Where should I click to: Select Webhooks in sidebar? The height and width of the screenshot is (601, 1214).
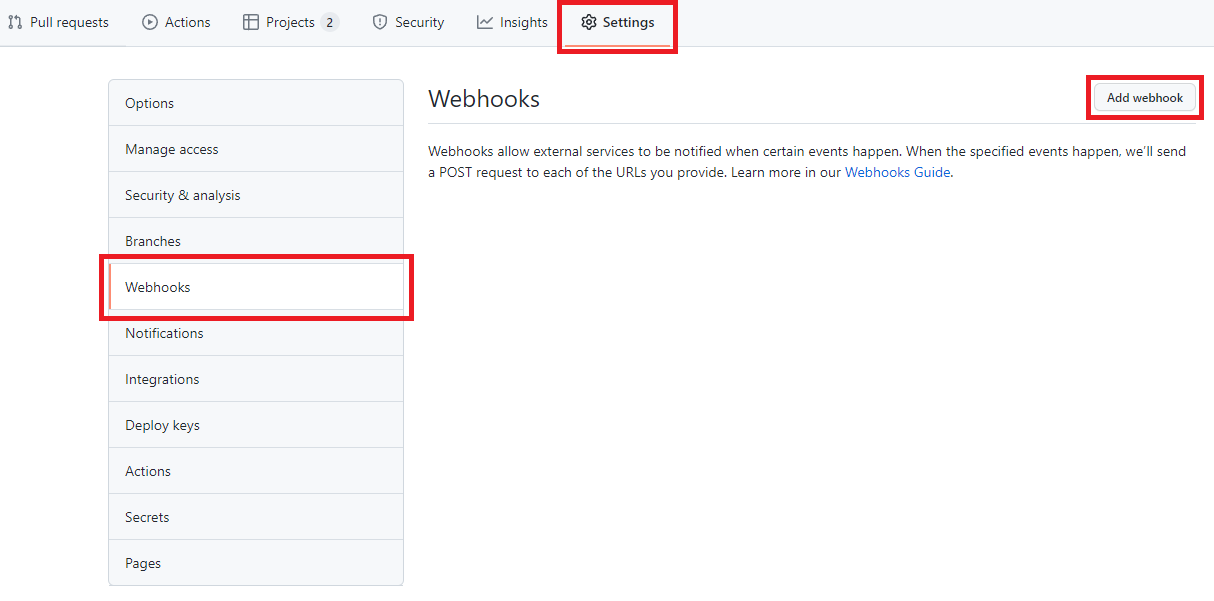pyautogui.click(x=256, y=287)
